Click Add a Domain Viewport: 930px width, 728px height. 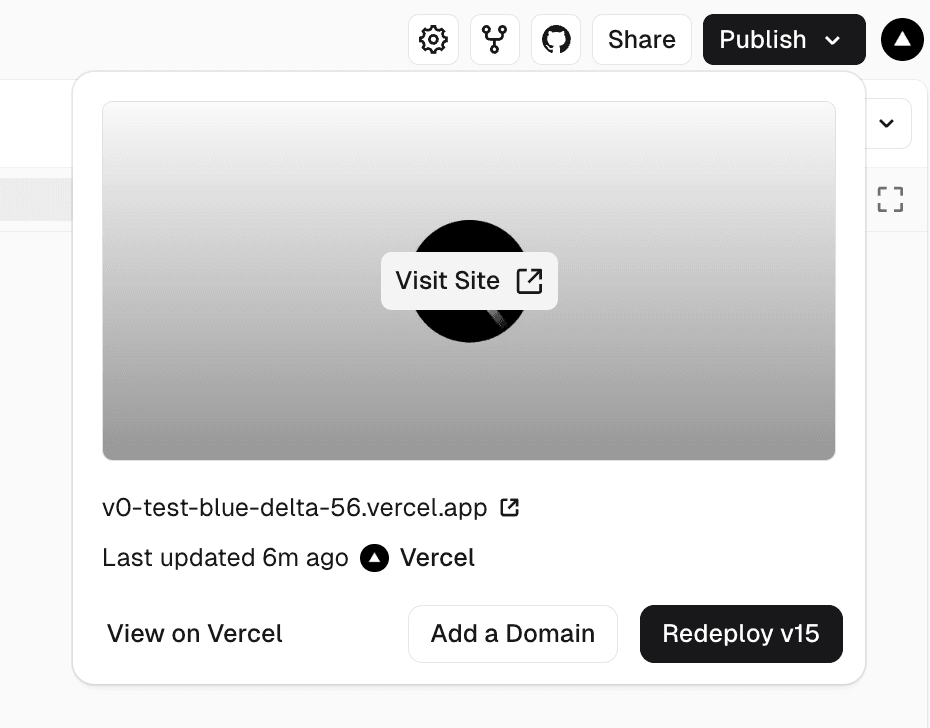[x=512, y=633]
